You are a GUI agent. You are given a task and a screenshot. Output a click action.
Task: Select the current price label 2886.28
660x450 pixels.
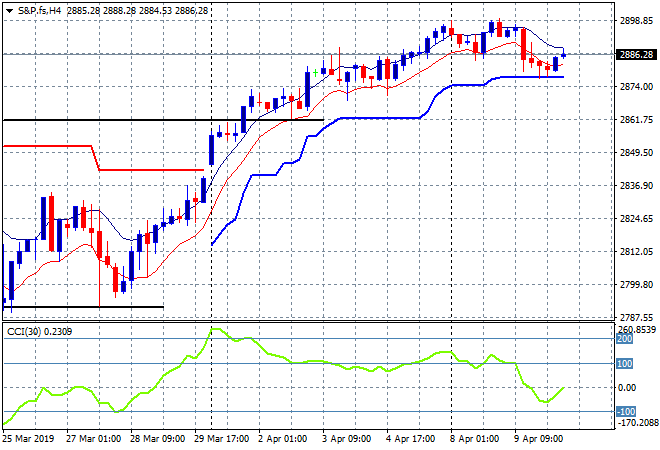tap(636, 55)
